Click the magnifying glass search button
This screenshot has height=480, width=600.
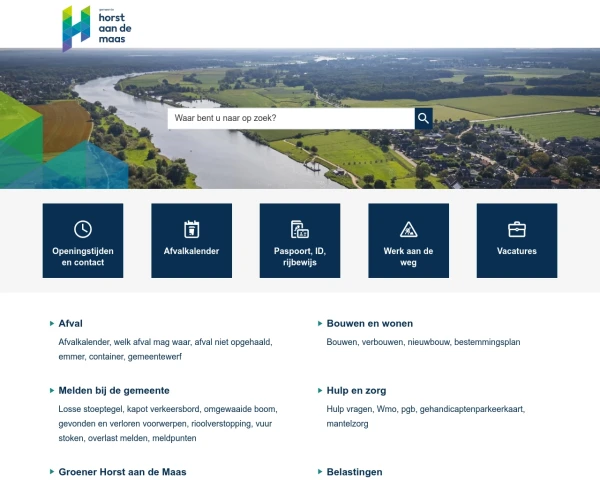coord(424,118)
